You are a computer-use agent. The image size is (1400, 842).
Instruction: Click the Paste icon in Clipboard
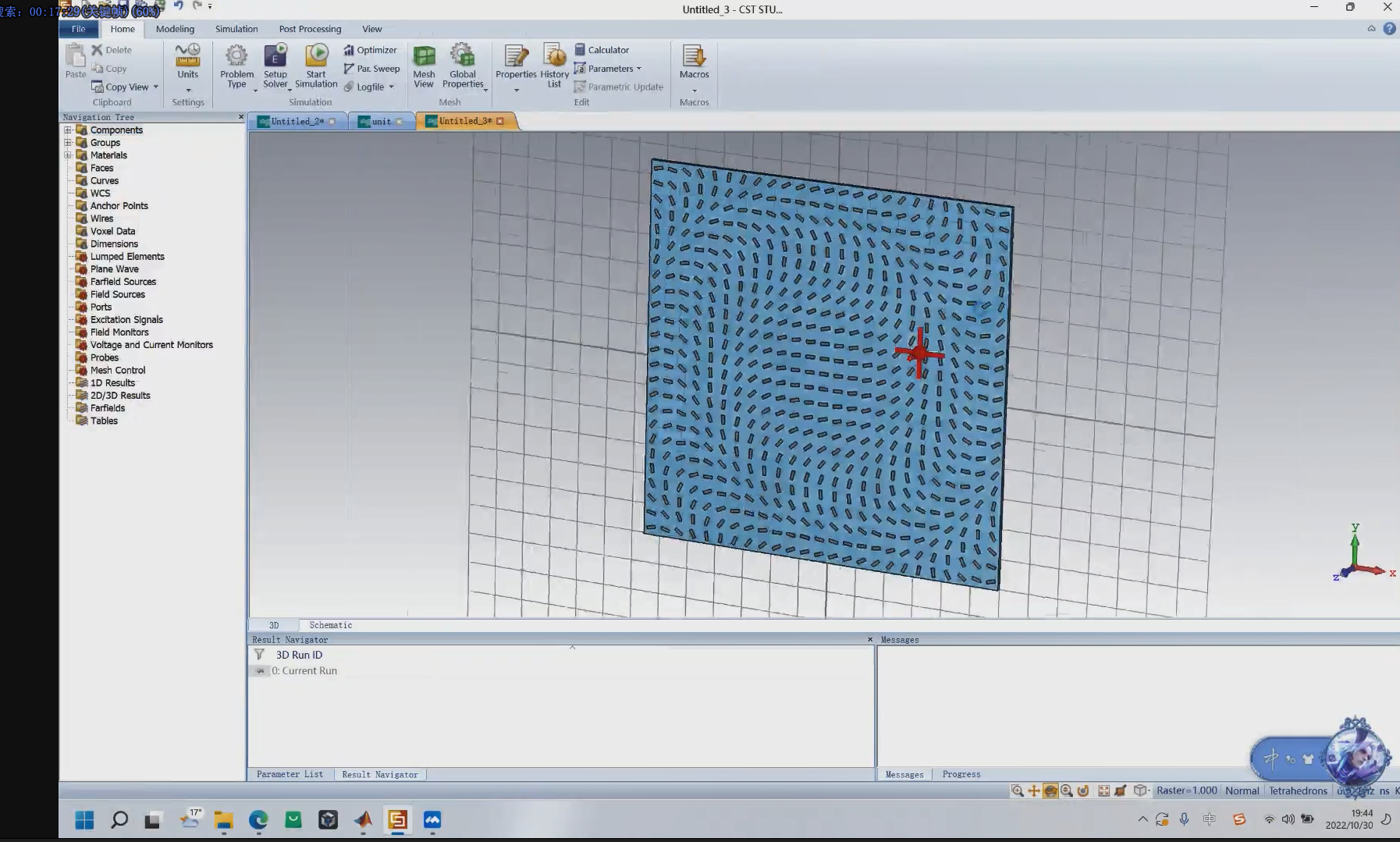pos(75,56)
